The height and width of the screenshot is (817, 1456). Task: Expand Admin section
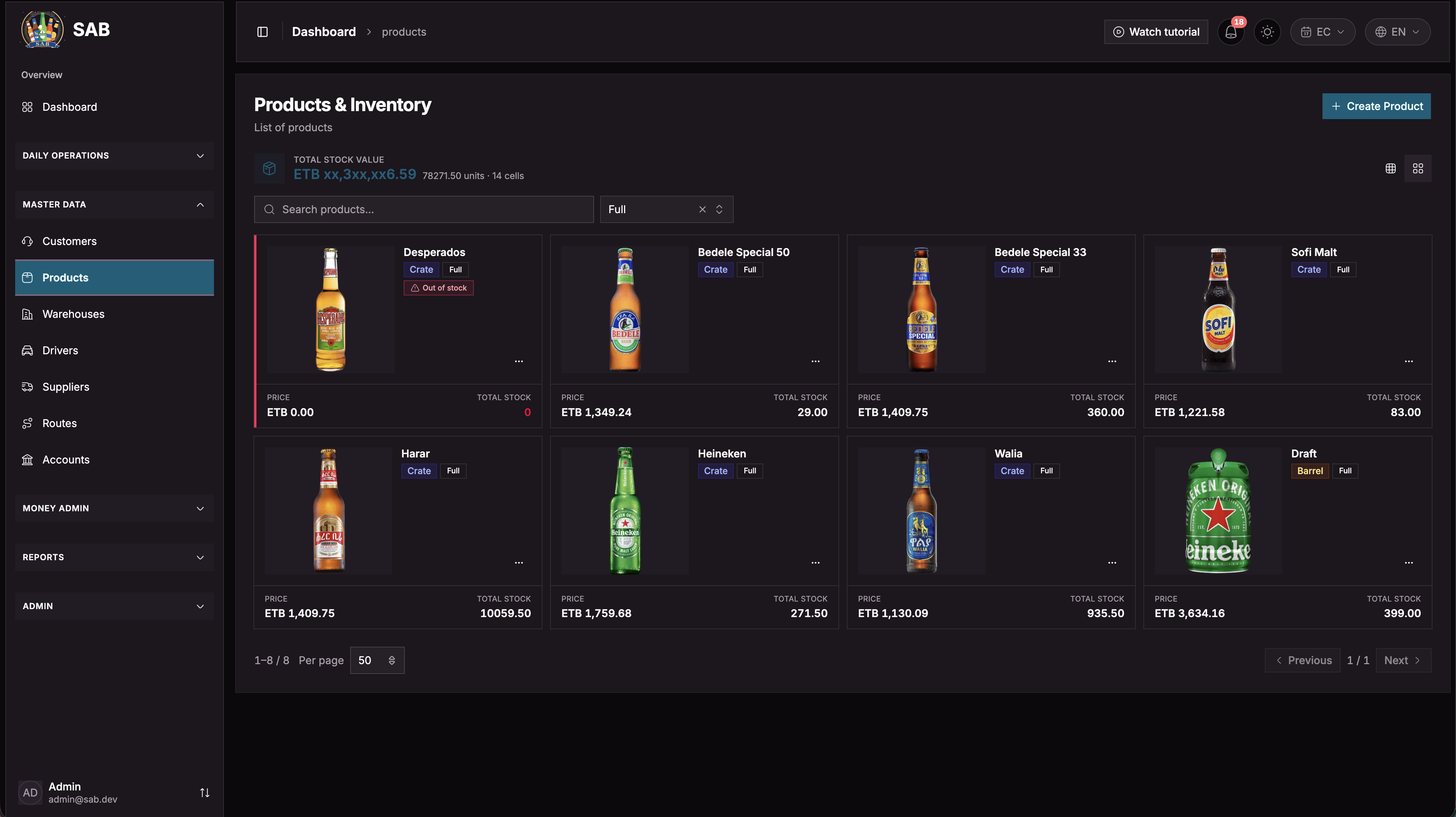(x=114, y=606)
